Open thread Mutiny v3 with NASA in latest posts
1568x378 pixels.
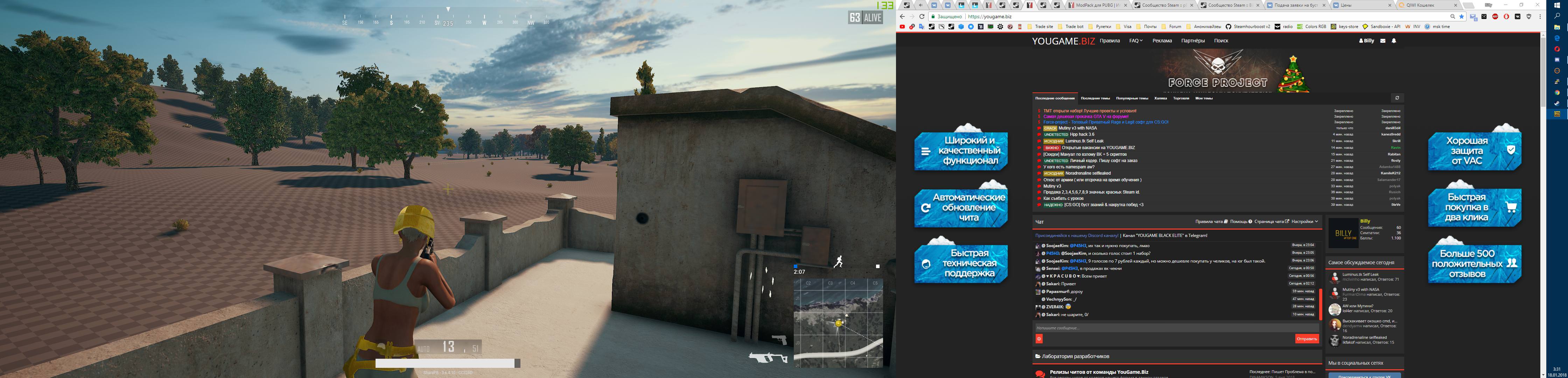point(1077,128)
